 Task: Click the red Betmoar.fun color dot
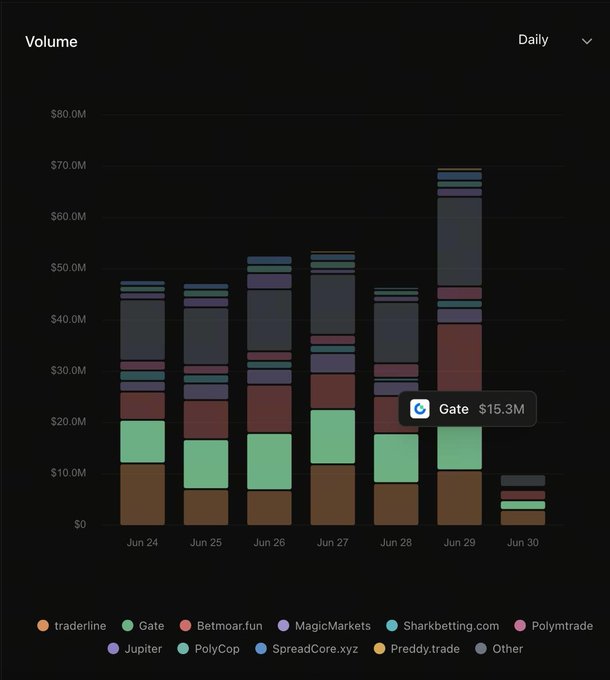[x=185, y=625]
